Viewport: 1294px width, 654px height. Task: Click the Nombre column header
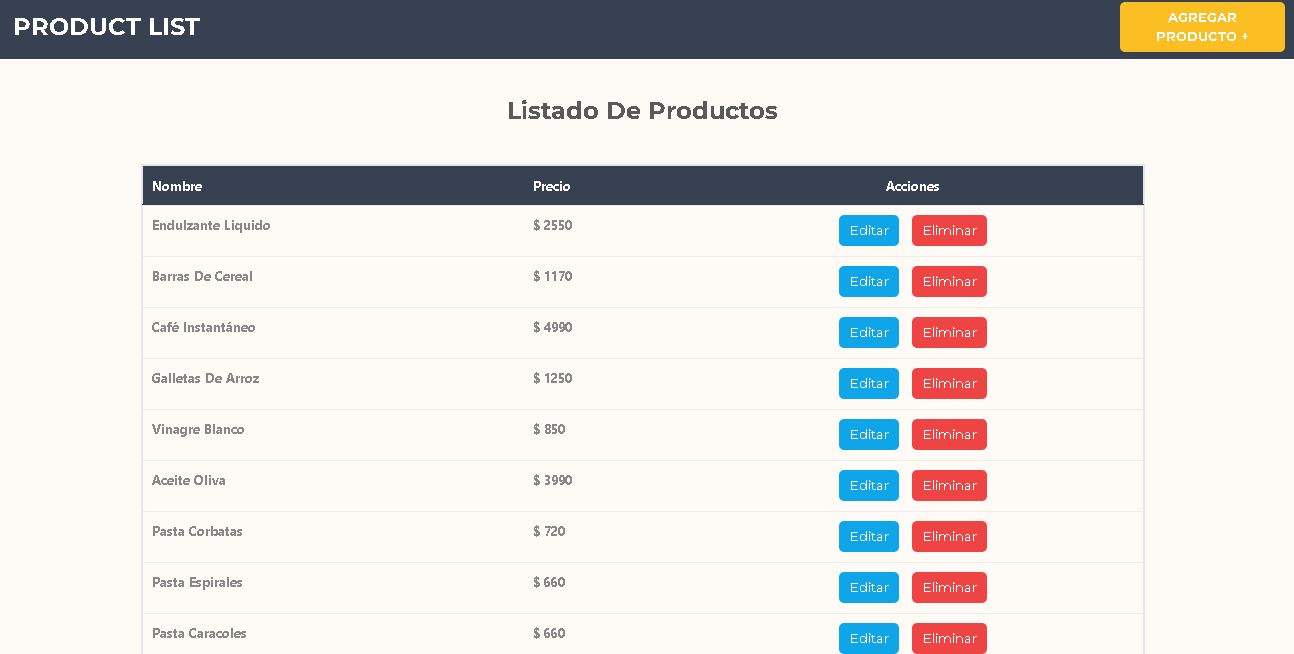pyautogui.click(x=177, y=186)
